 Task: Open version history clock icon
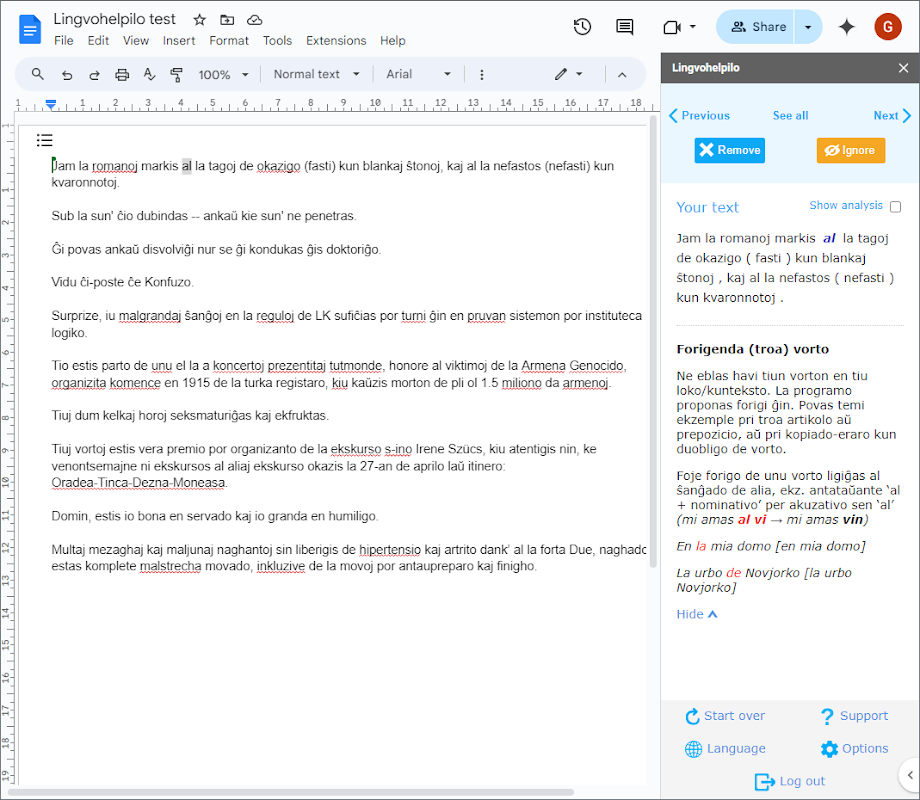582,26
